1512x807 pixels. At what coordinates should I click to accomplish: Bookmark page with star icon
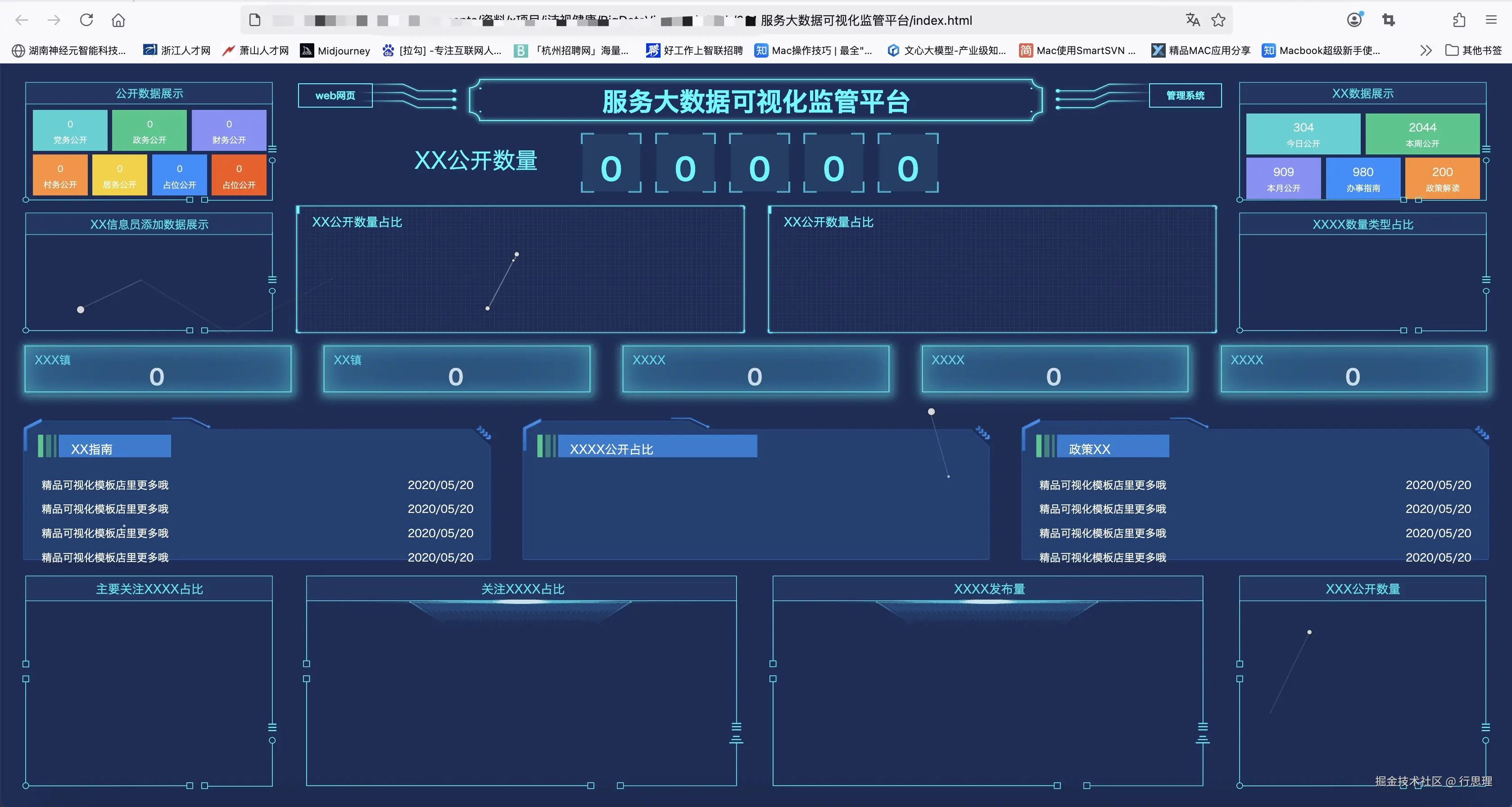tap(1218, 20)
